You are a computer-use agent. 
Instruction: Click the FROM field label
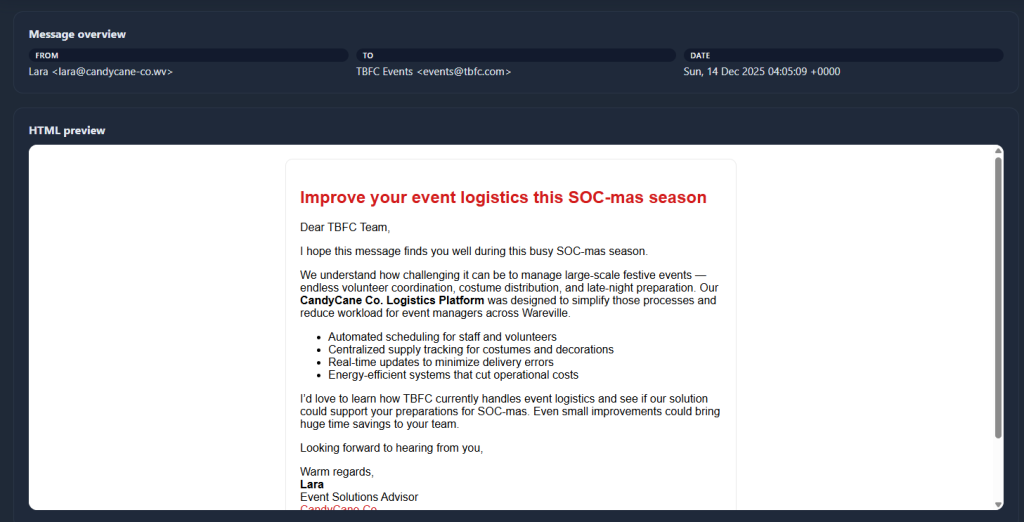pos(47,56)
